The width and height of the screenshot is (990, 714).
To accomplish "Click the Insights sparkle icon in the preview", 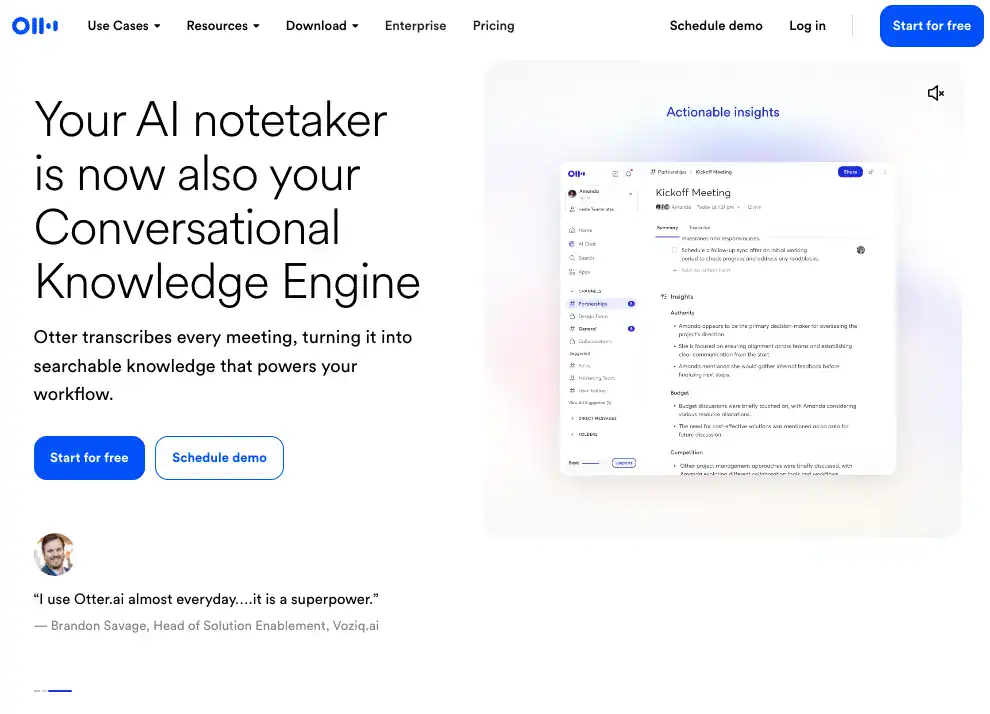I will 664,296.
